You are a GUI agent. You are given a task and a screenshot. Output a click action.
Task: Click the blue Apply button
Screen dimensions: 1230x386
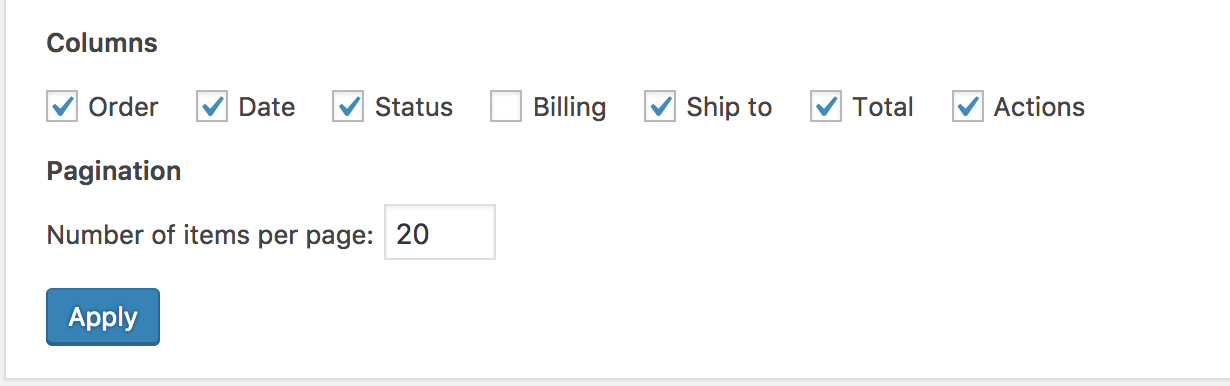coord(103,317)
